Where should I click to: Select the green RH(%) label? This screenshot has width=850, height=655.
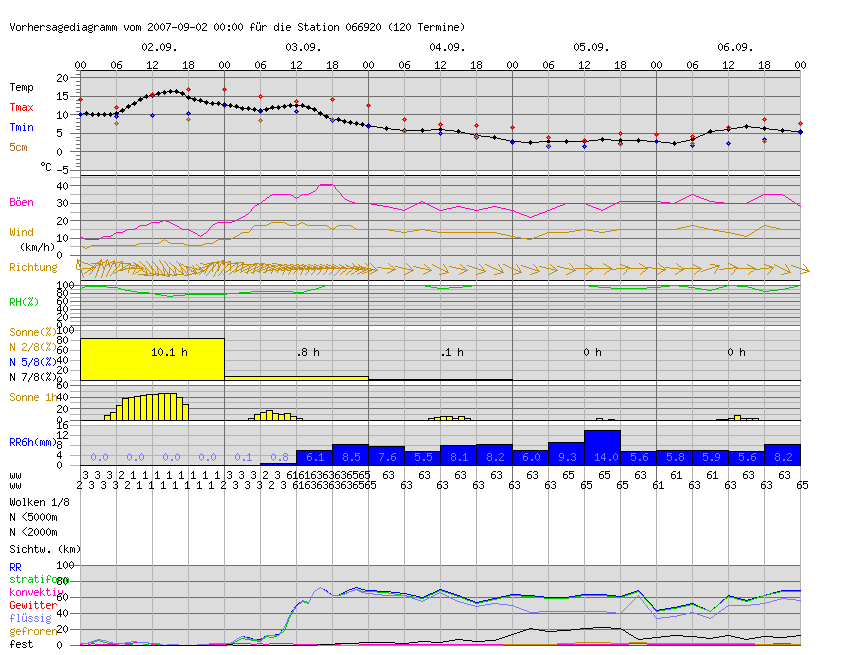tap(24, 301)
